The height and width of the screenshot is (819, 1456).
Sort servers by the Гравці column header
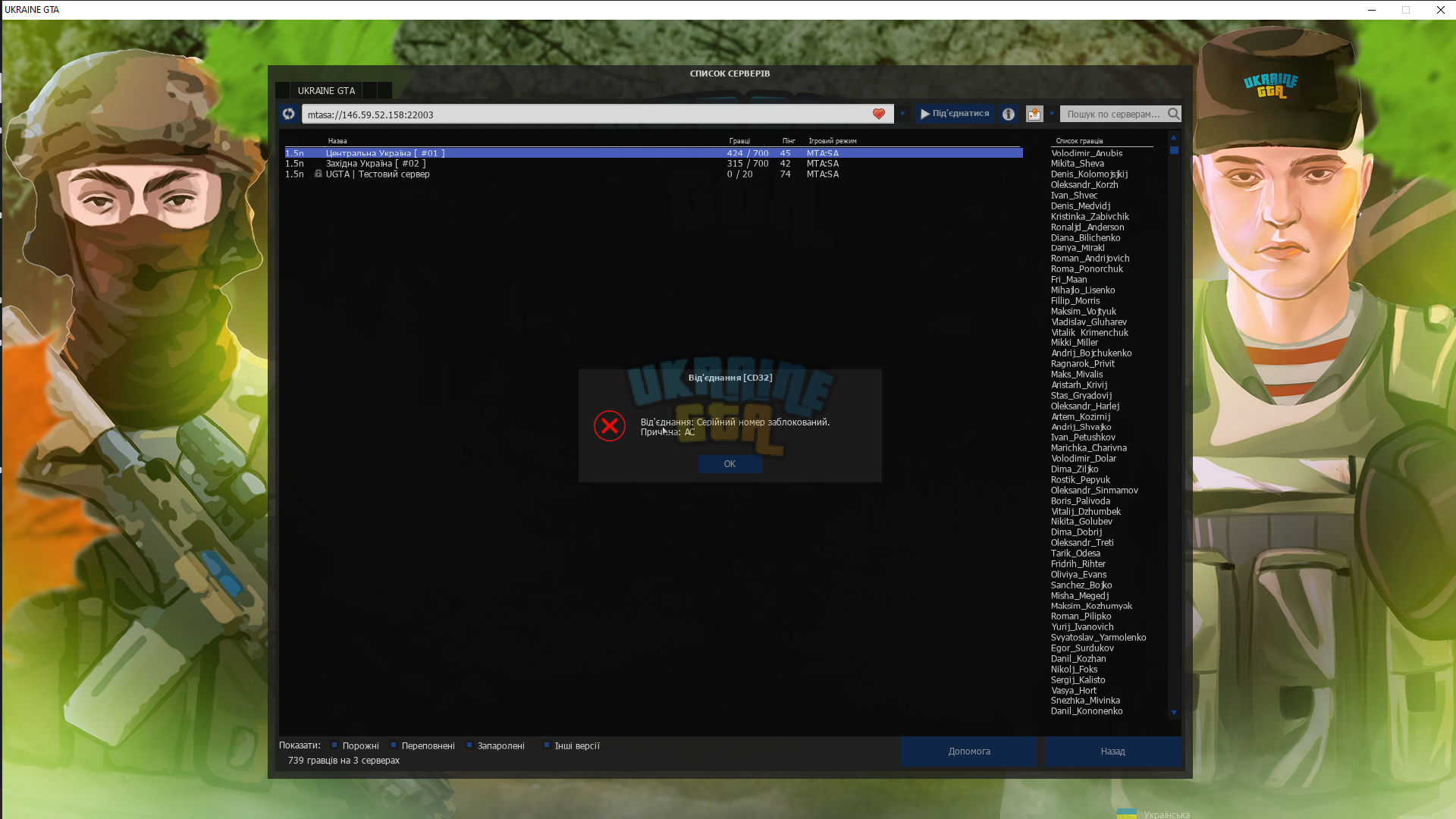point(739,141)
